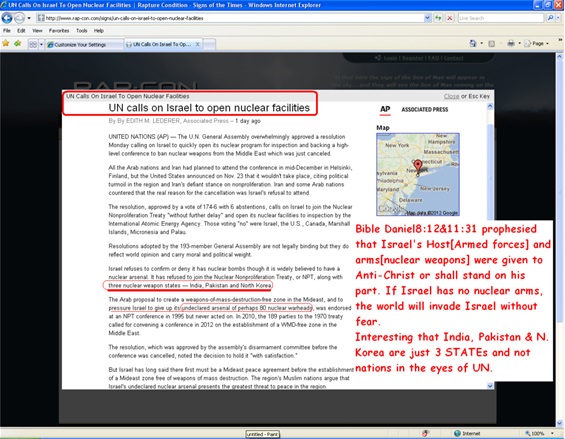Click the browser Back arrow button

tap(6, 18)
